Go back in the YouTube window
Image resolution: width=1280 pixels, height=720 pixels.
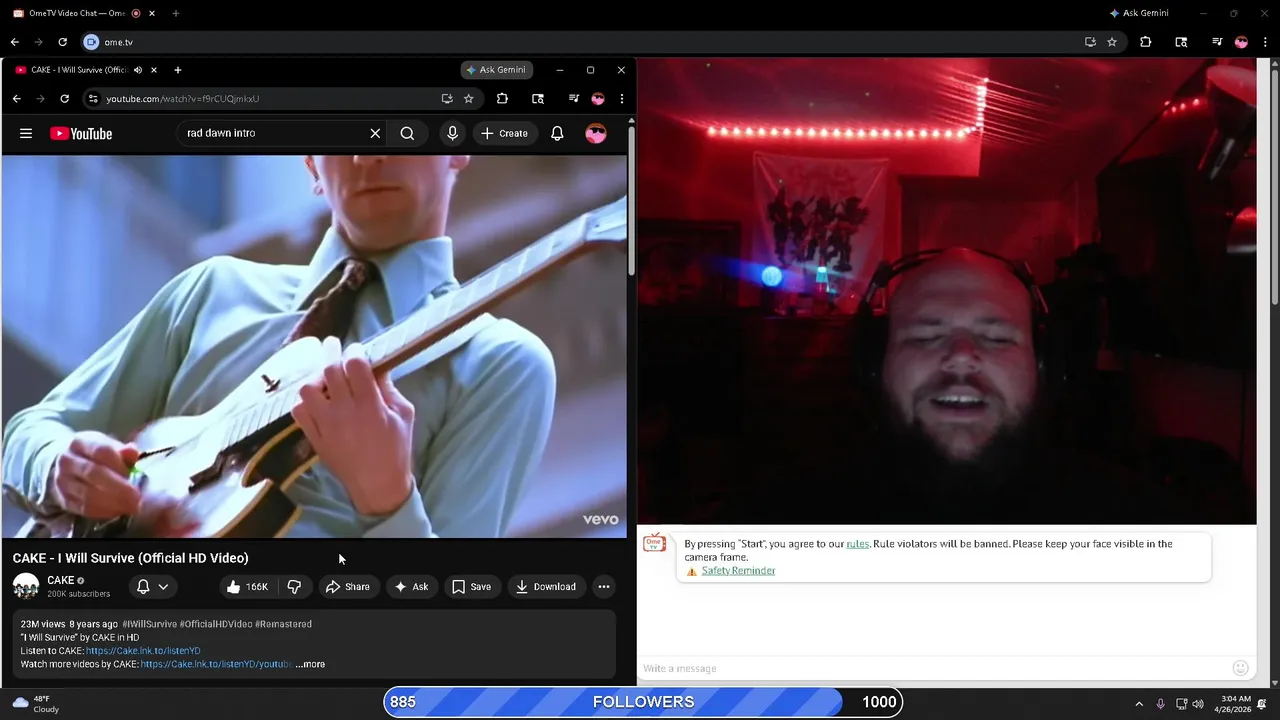point(17,99)
